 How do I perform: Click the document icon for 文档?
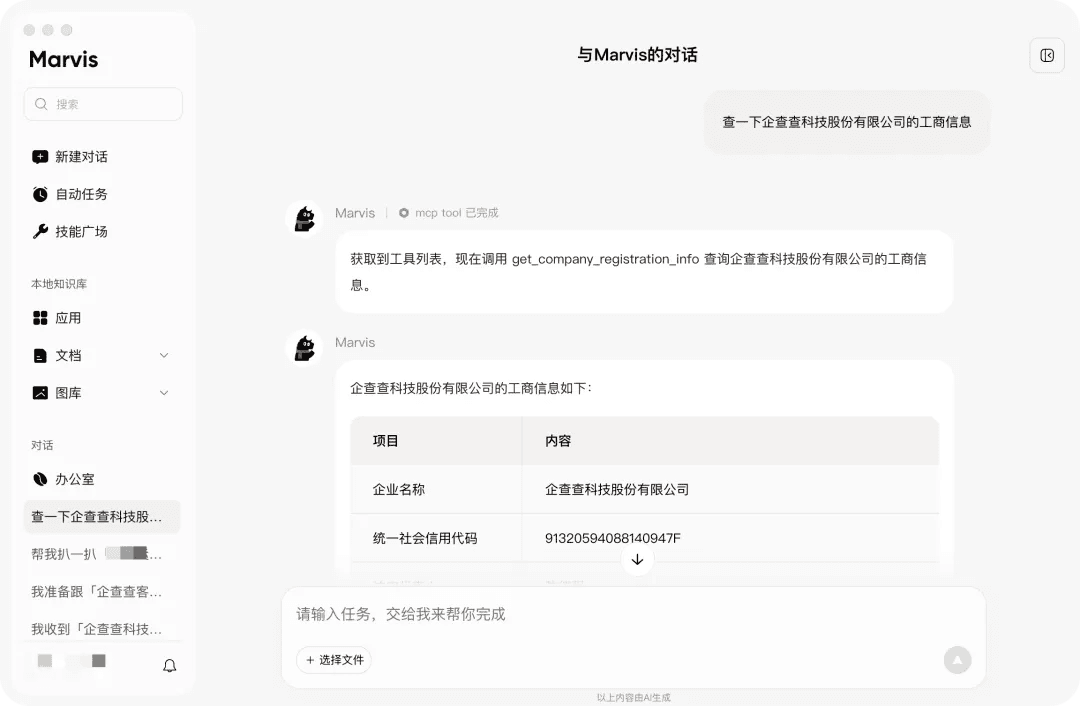tap(40, 355)
